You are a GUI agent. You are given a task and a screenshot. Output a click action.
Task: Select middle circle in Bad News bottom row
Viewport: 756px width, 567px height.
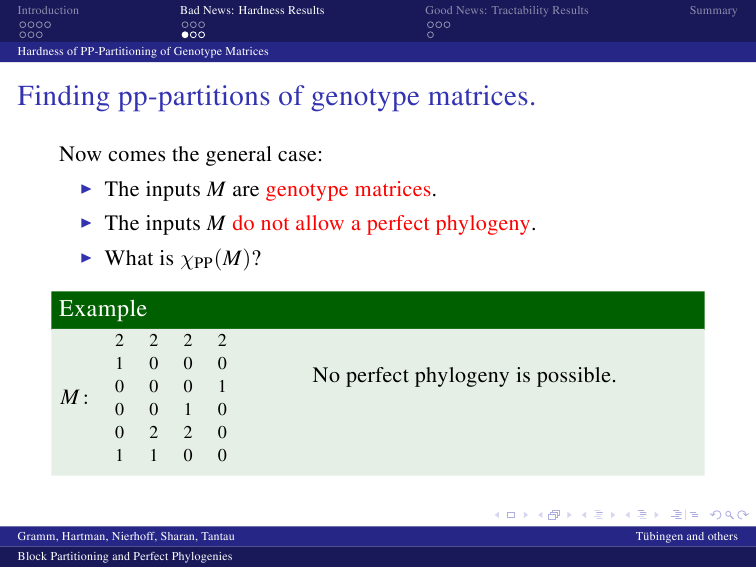click(x=193, y=35)
